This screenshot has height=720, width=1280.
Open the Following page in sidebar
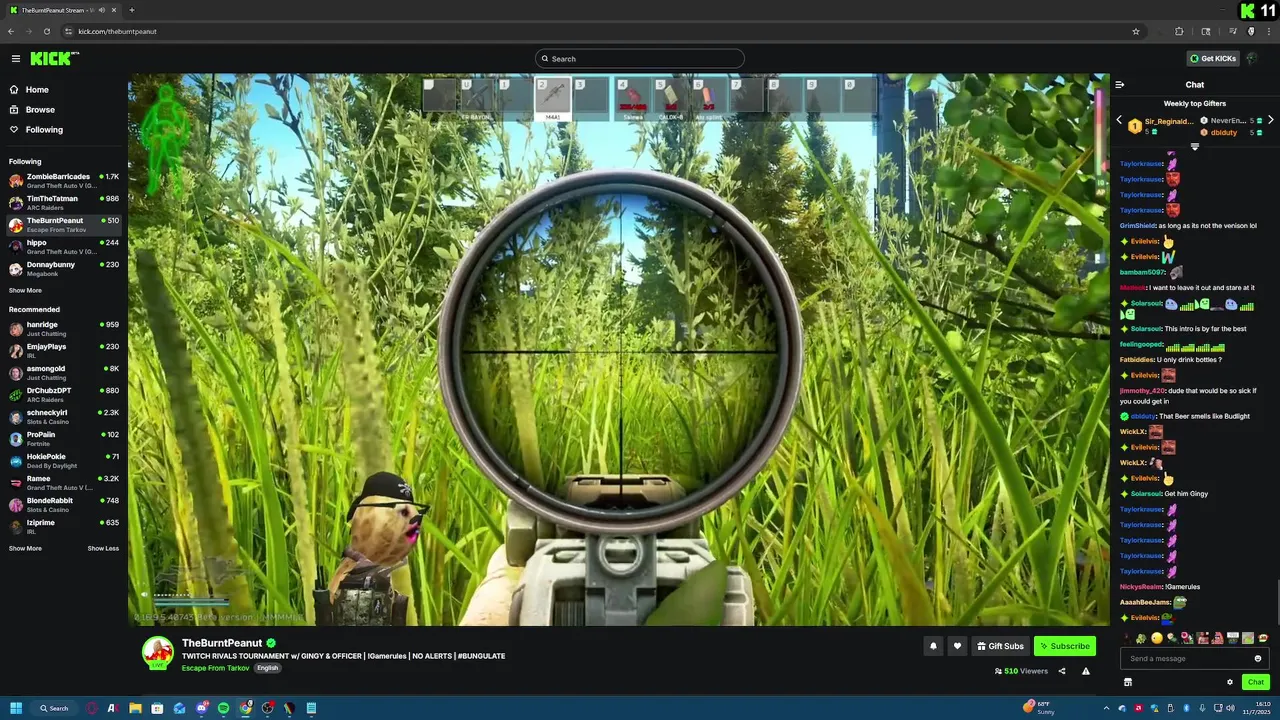44,130
